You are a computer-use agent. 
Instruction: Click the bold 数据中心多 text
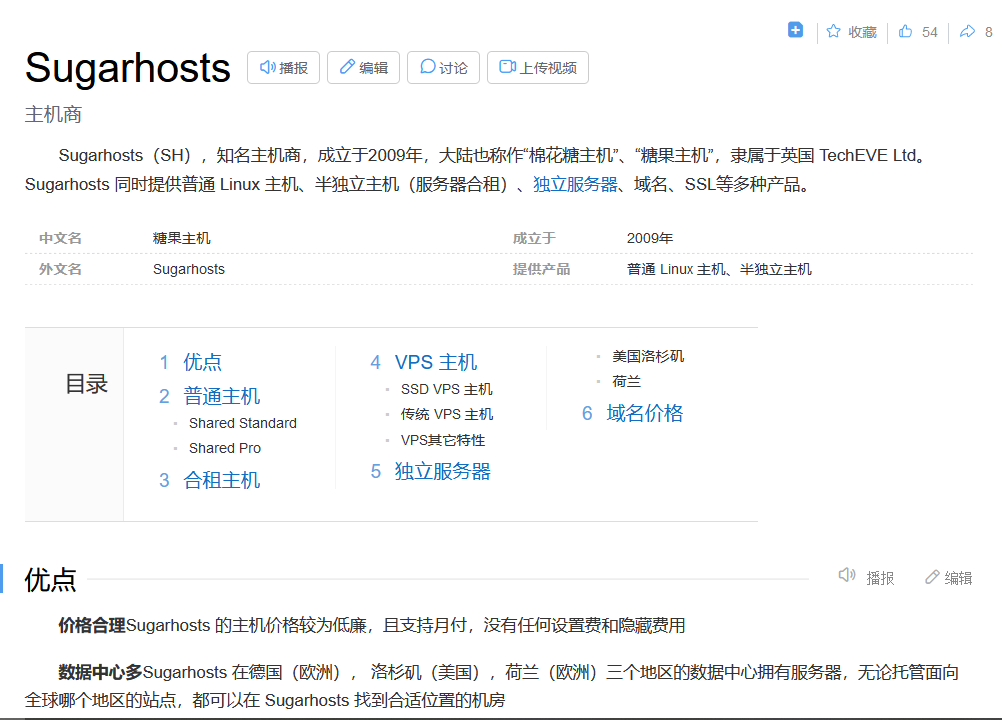point(100,672)
